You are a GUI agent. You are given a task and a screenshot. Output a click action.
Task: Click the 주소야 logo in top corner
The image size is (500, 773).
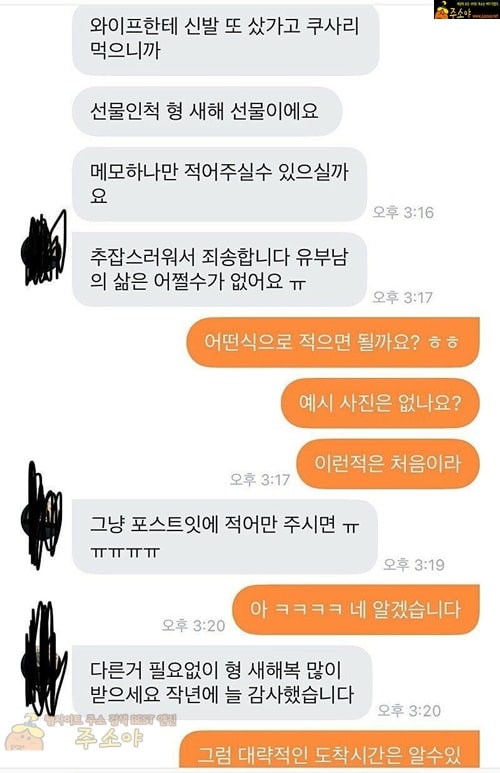coord(466,9)
